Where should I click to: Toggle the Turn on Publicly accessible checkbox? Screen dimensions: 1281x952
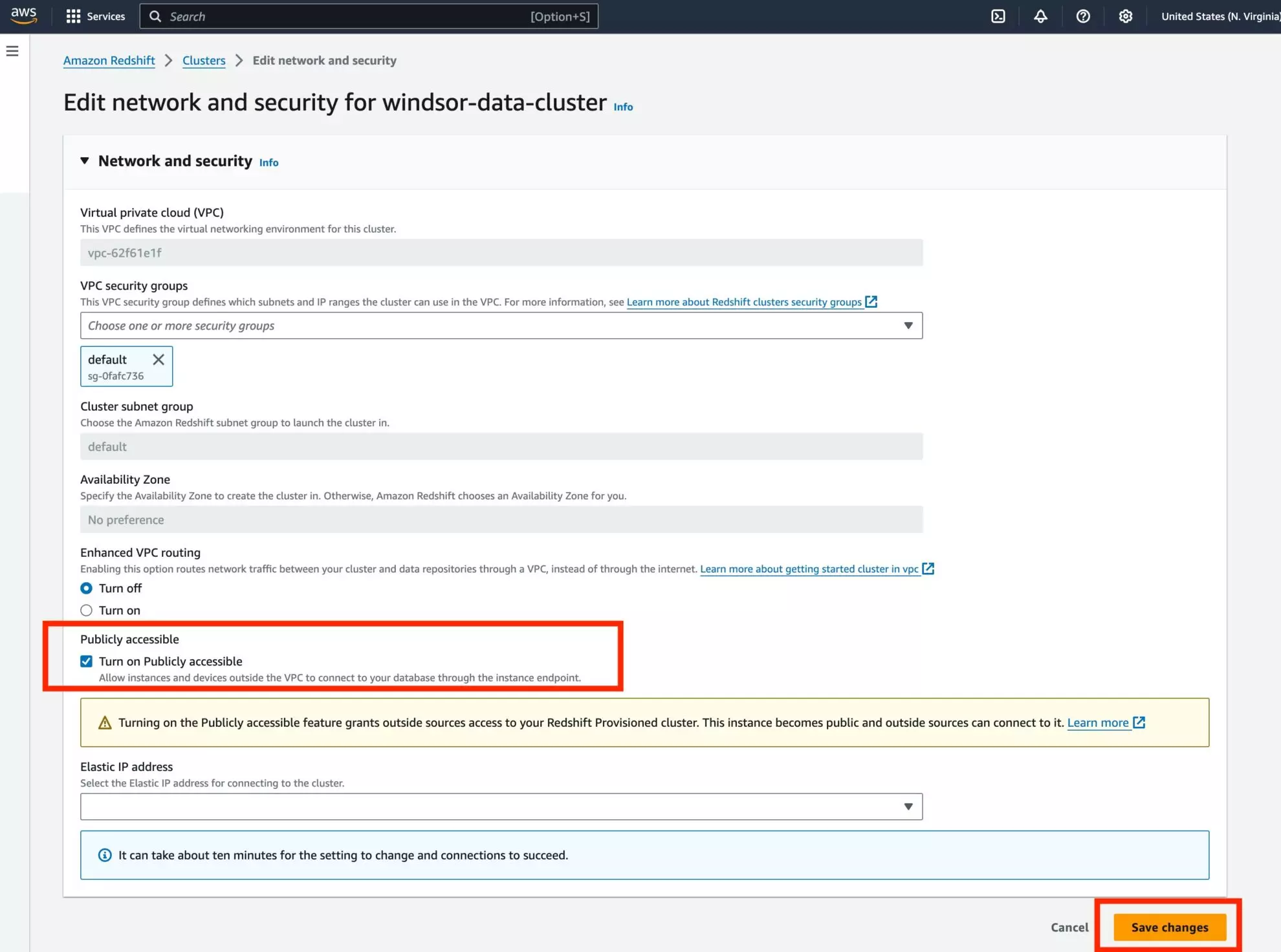click(86, 661)
